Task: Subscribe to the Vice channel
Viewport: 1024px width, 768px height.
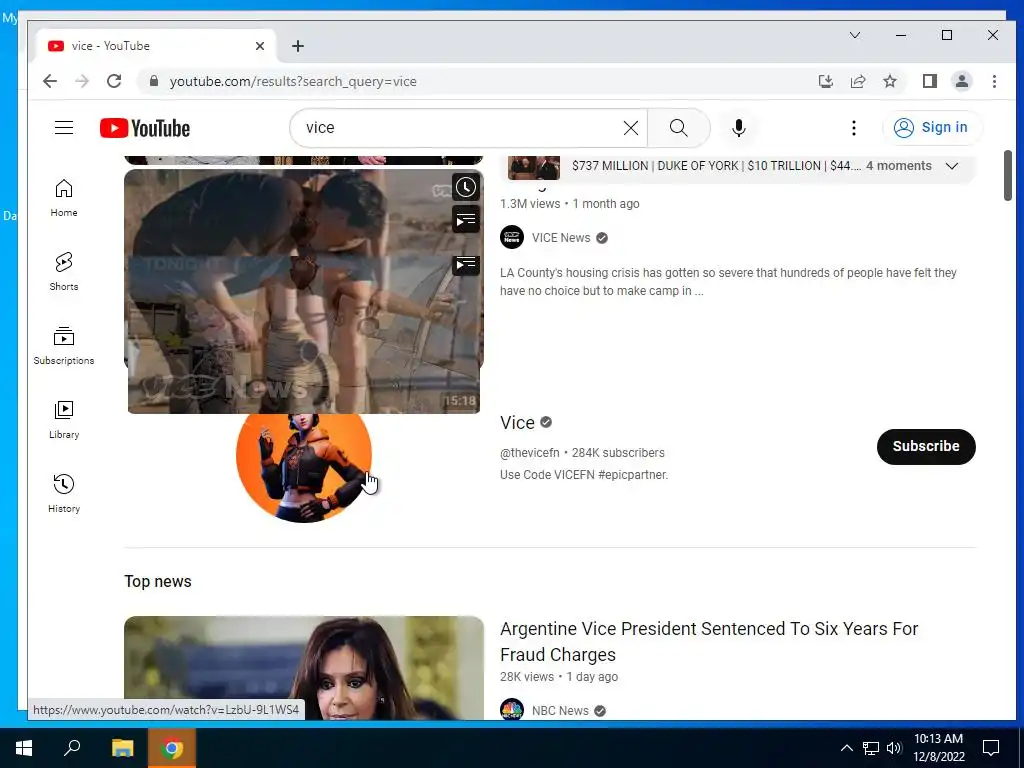Action: click(x=926, y=446)
